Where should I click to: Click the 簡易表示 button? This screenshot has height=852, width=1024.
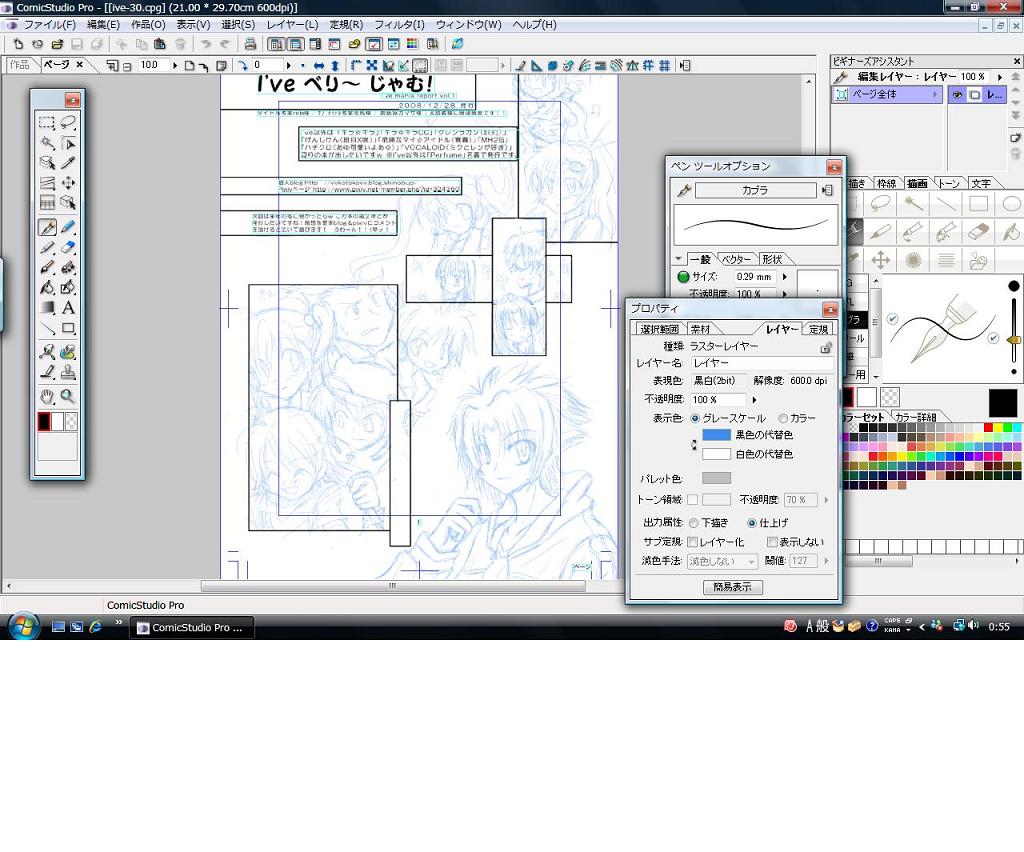(732, 587)
